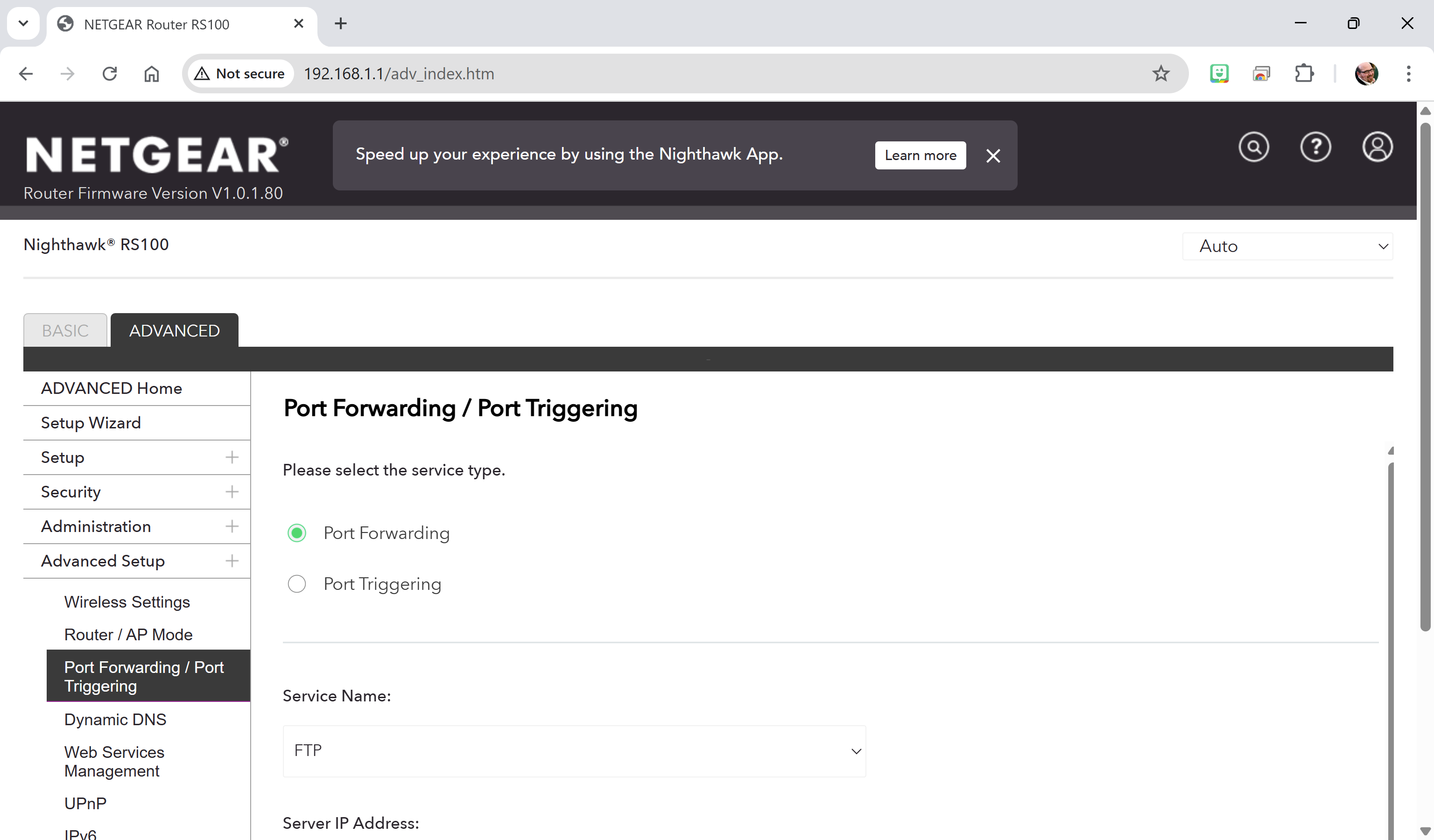Reload the router page
1434x840 pixels.
pyautogui.click(x=109, y=73)
